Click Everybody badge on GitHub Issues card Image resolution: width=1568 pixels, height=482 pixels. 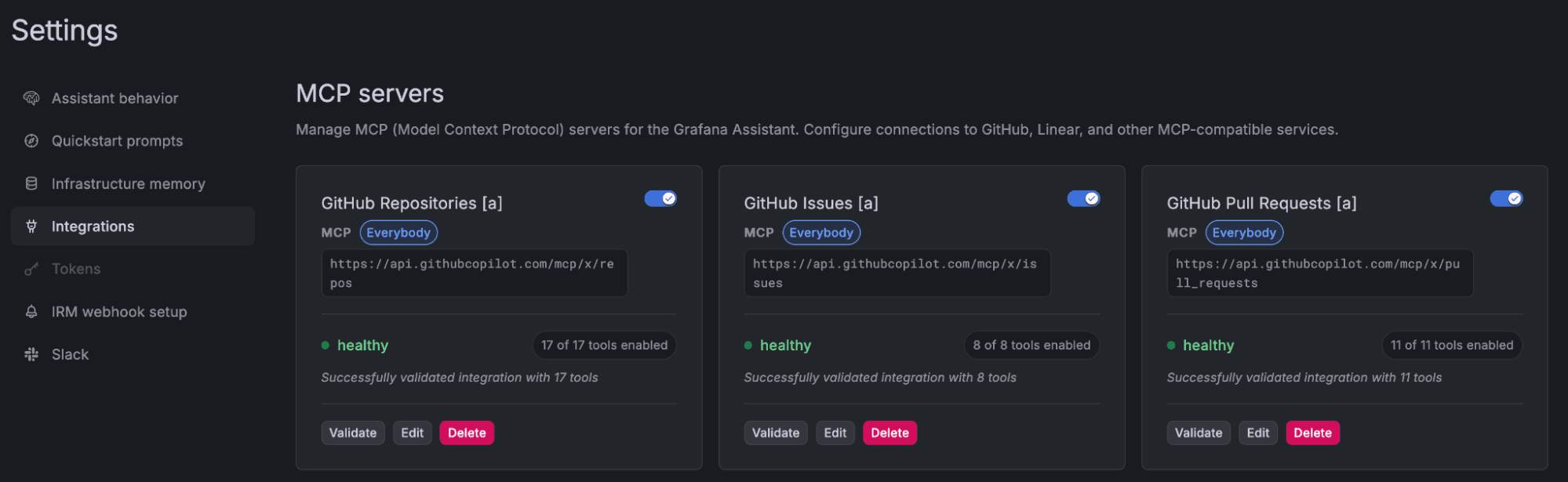tap(821, 233)
